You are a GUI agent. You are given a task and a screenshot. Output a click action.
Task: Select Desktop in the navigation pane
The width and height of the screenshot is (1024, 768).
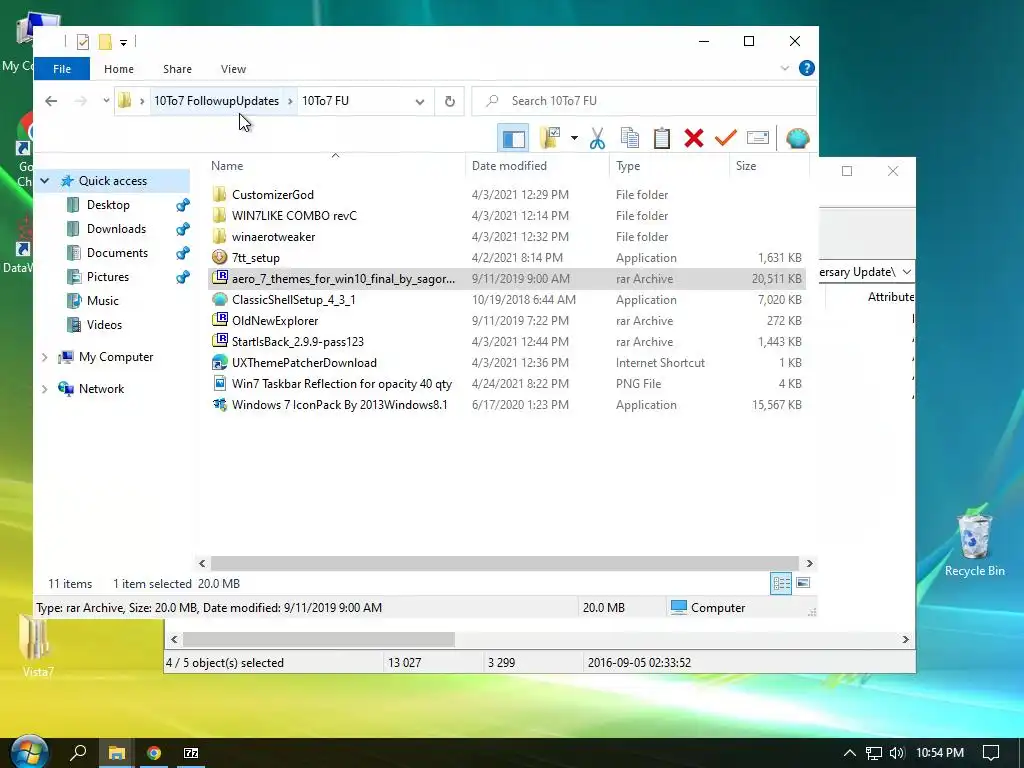[108, 205]
